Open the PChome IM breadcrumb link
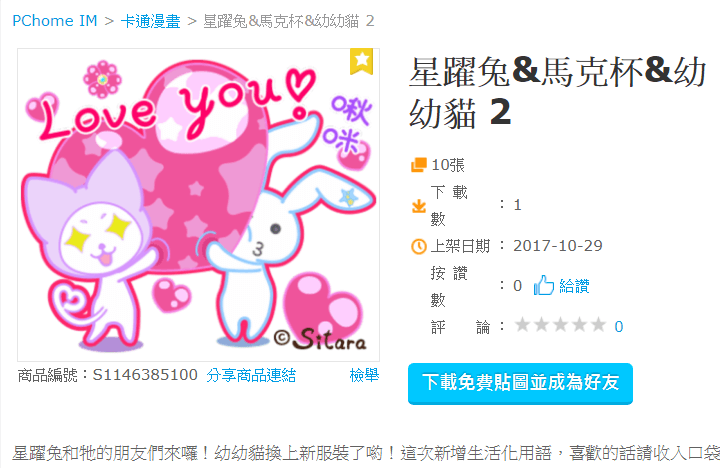 (x=55, y=21)
